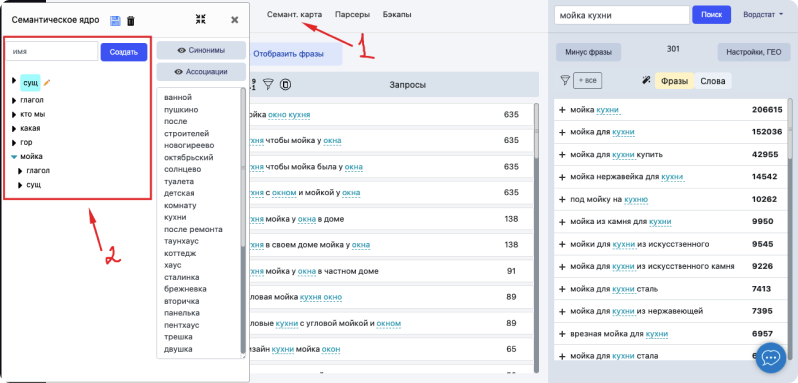Collapse the мойка tree node
798x383 pixels.
(x=14, y=157)
